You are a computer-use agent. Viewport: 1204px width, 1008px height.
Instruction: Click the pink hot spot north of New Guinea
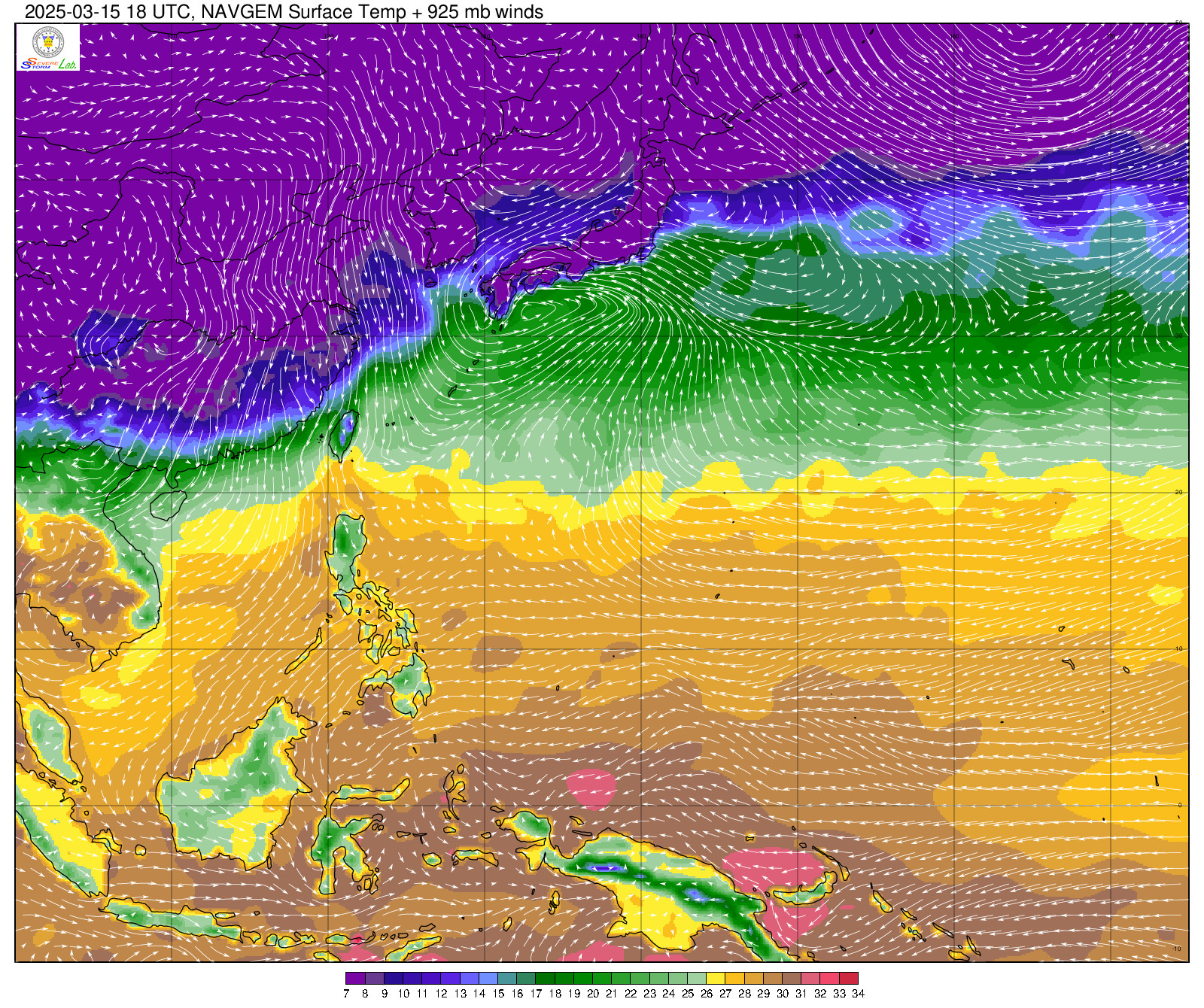point(591,788)
